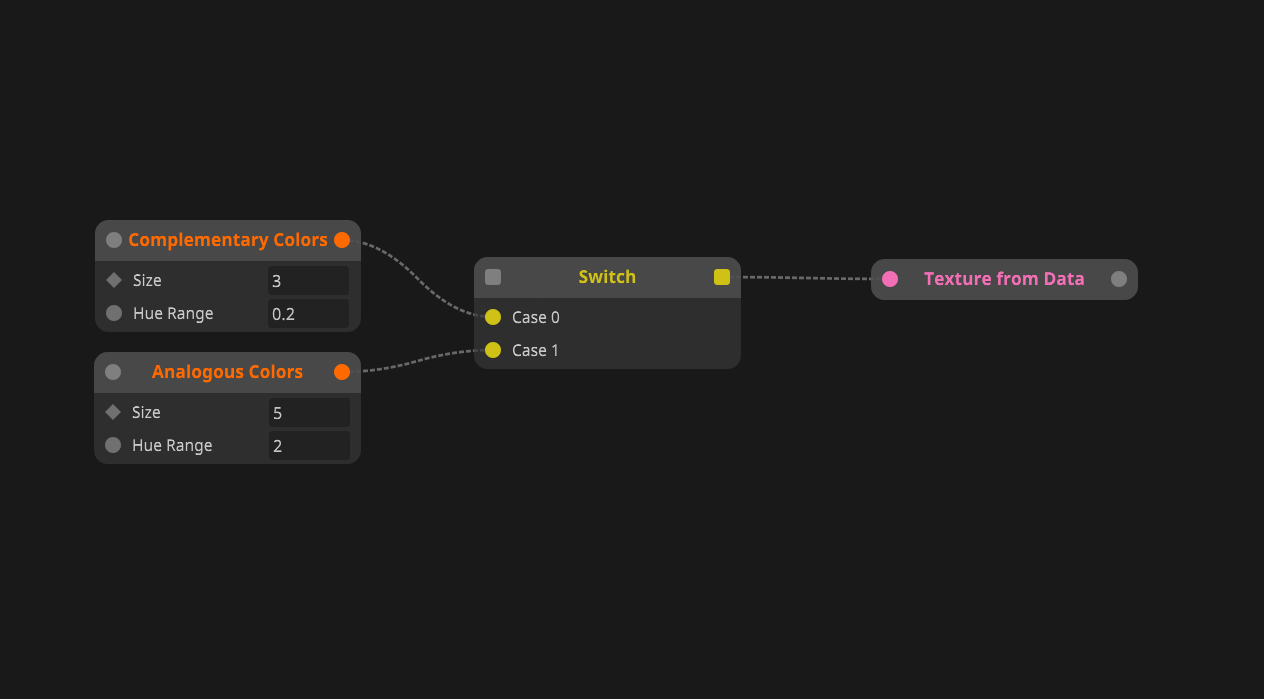Click the gray input port on Analogous Colors header
This screenshot has height=699, width=1264.
(113, 372)
